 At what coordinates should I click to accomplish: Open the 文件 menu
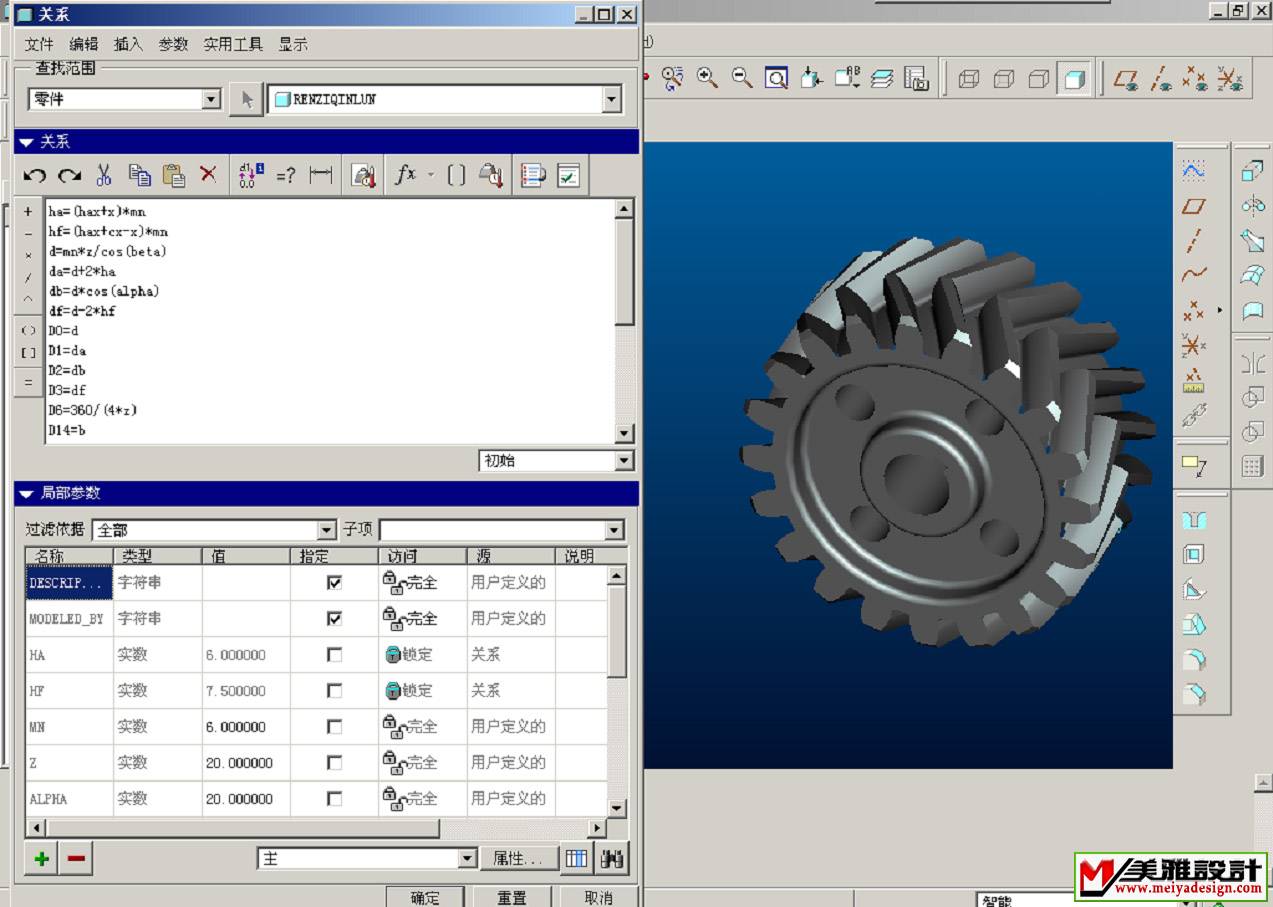pos(39,44)
